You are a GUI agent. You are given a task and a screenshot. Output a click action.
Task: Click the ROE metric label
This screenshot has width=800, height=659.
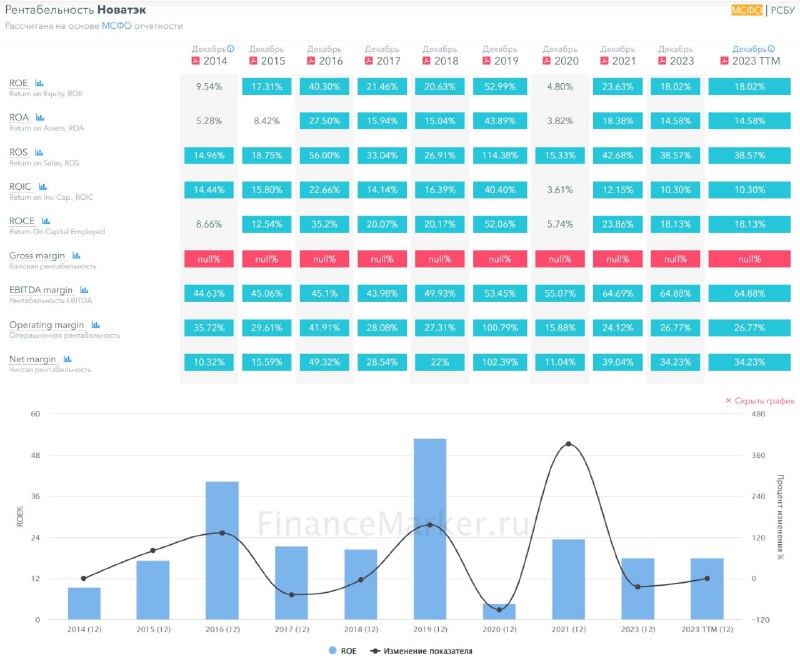point(18,83)
